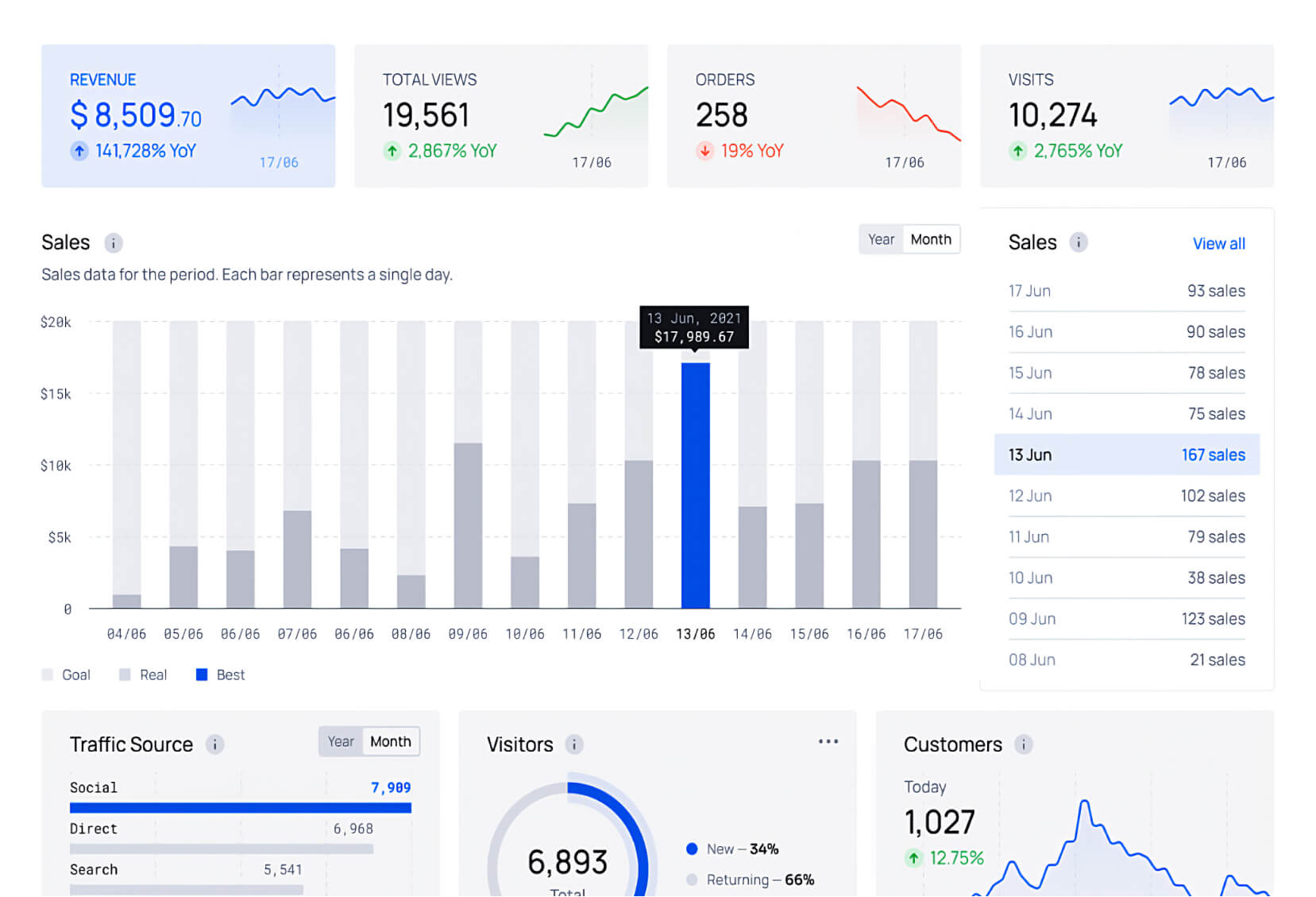Open the View all sales link
The width and height of the screenshot is (1316, 897).
1218,244
